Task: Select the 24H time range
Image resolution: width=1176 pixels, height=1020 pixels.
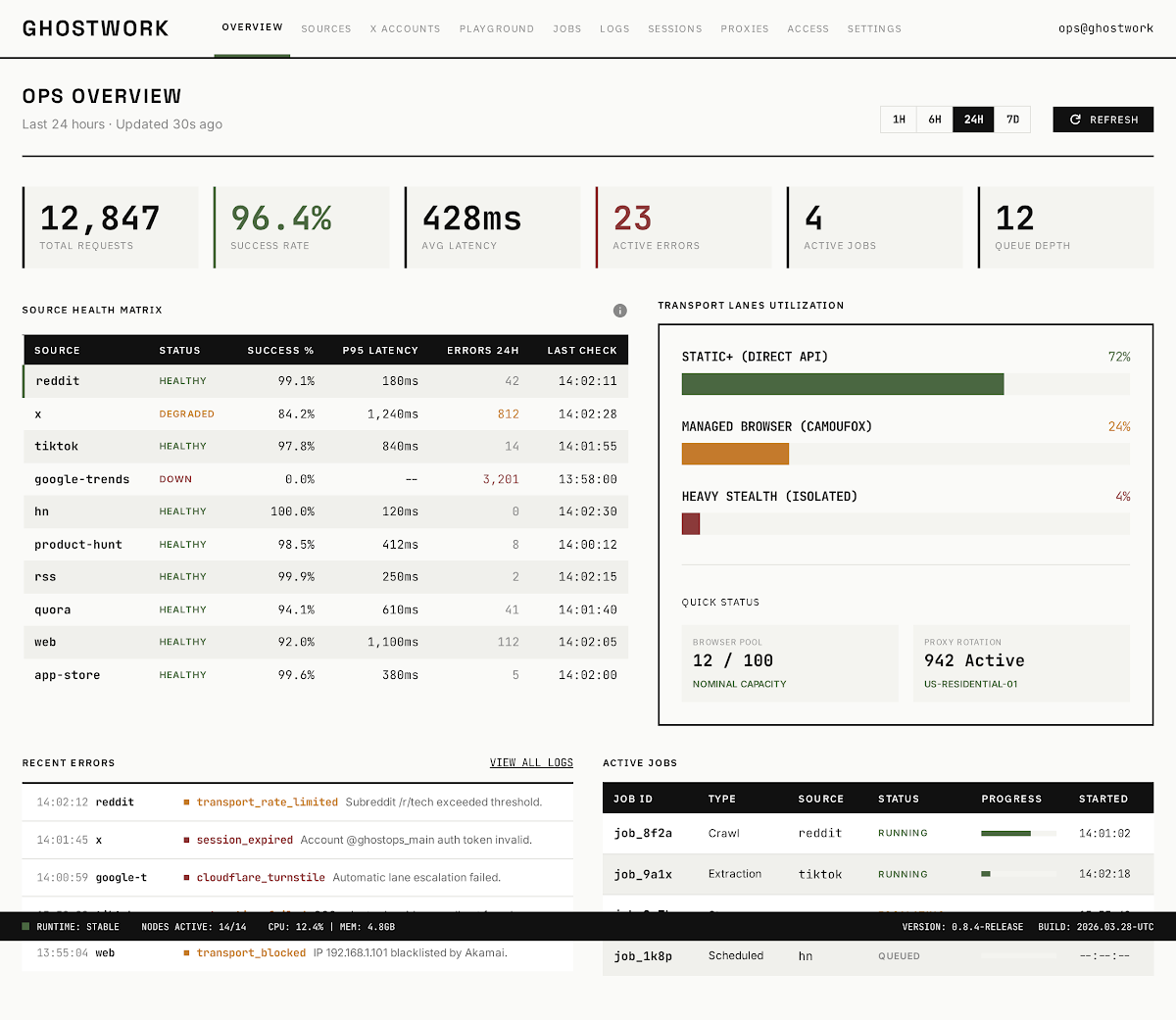Action: coord(973,120)
